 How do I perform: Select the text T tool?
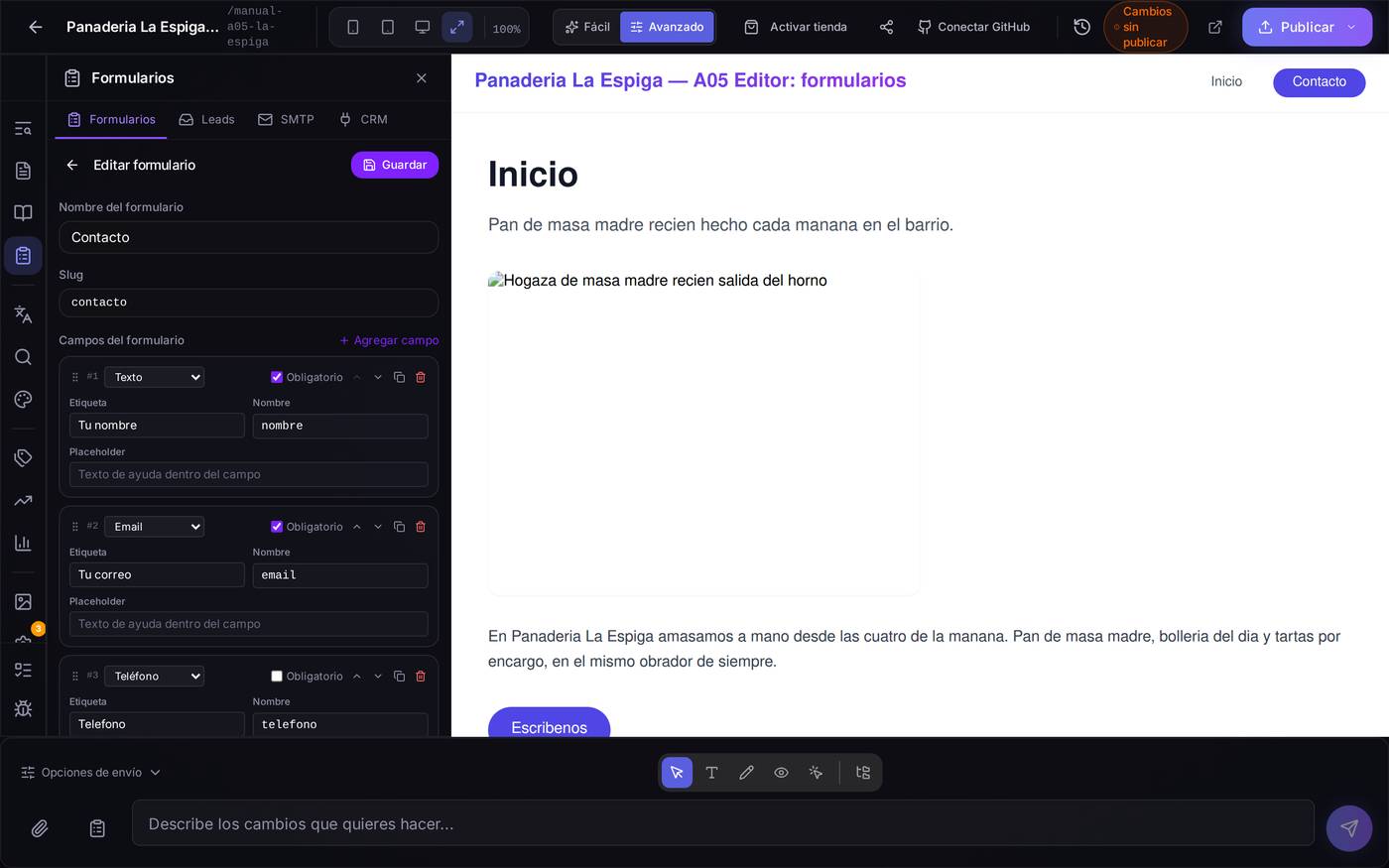point(711,773)
